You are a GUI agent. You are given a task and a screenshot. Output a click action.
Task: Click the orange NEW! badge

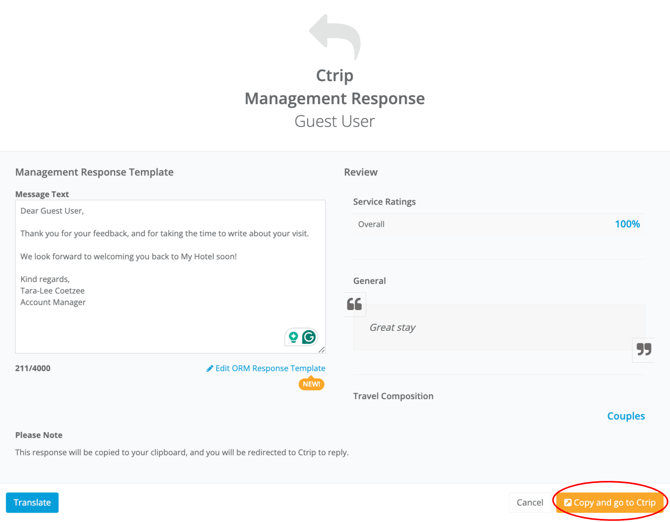[x=311, y=384]
